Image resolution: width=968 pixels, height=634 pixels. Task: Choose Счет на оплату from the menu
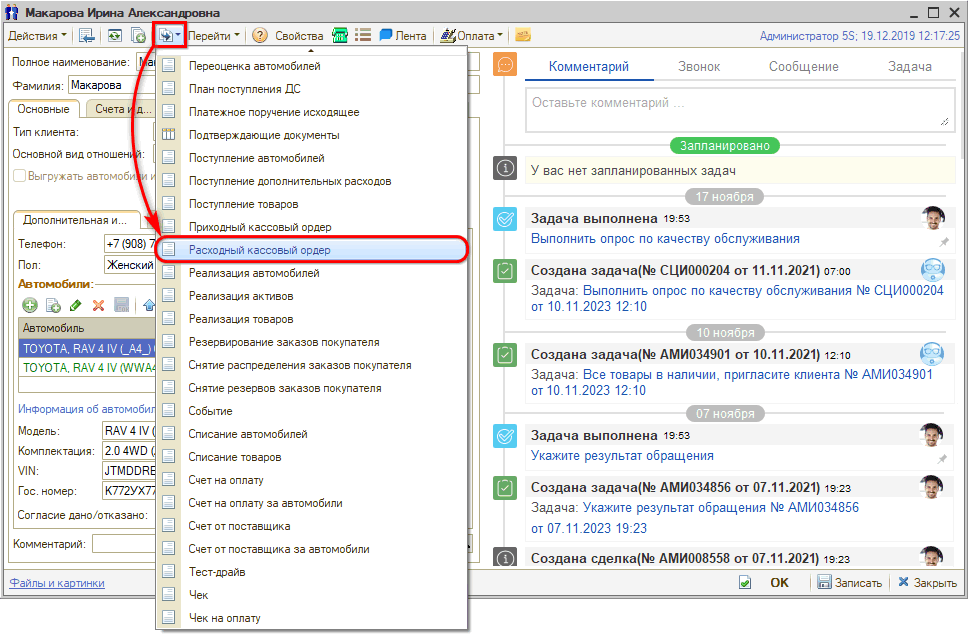[x=226, y=480]
